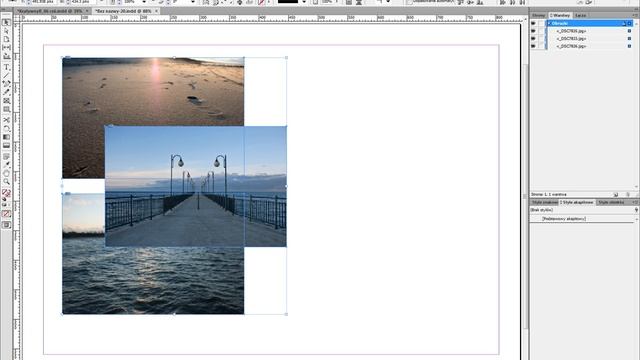Open the paragraph styles panel flyout menu
Viewport: 640px width, 360px height.
coord(635,202)
